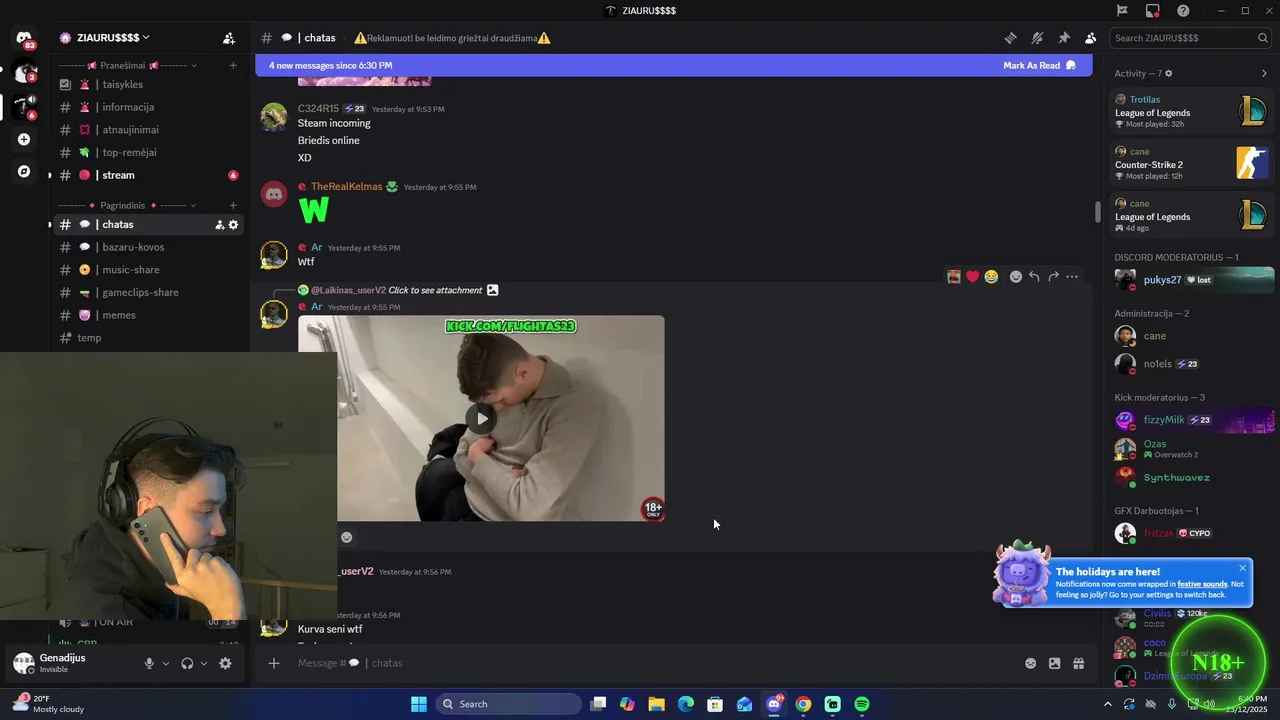Open Discord direct messages home icon
This screenshot has width=1280, height=720.
24,38
